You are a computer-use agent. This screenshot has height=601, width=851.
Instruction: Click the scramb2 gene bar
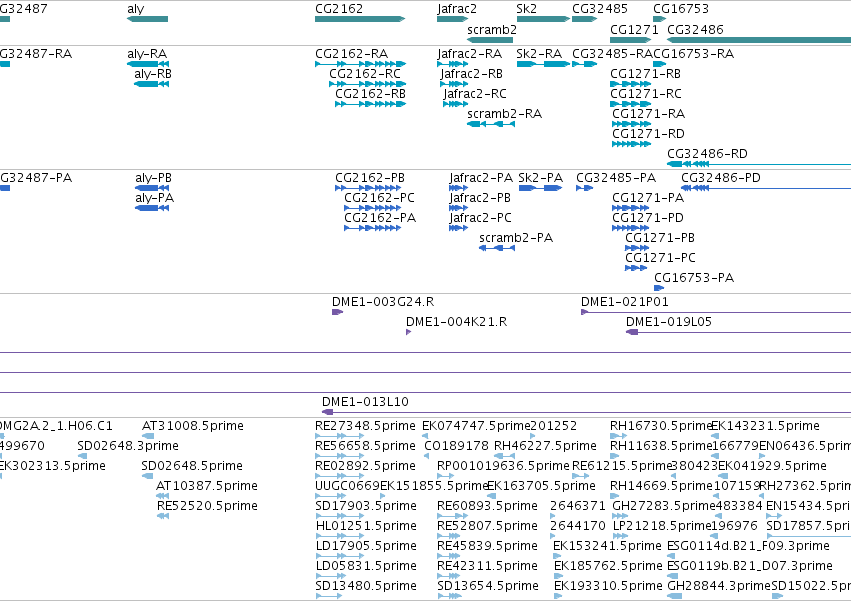point(490,40)
